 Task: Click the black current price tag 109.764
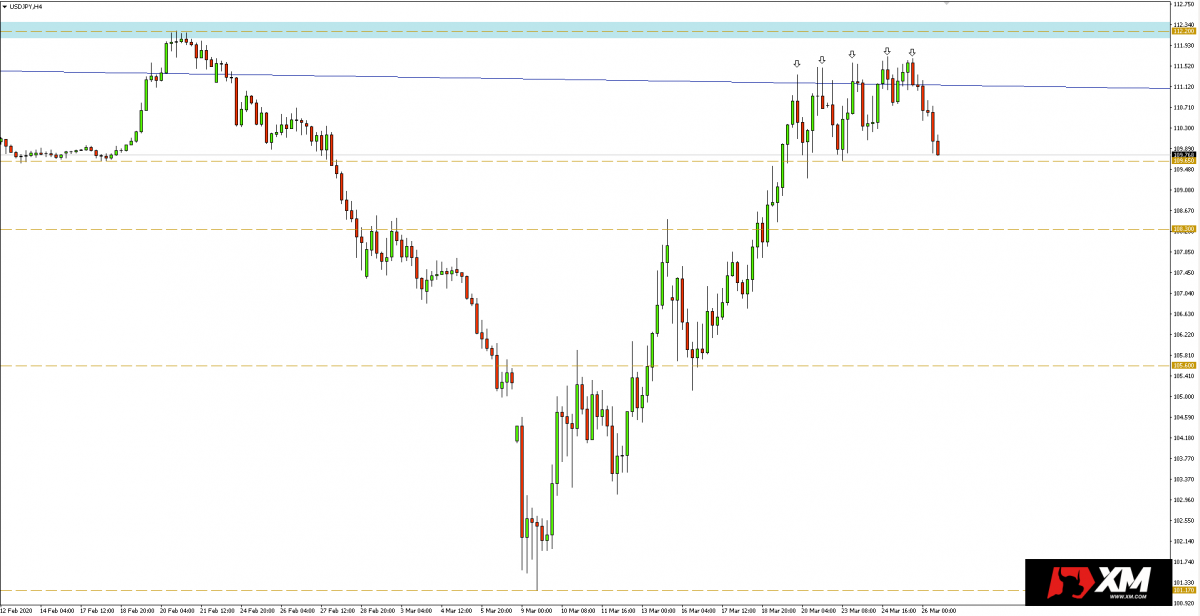pyautogui.click(x=1184, y=155)
